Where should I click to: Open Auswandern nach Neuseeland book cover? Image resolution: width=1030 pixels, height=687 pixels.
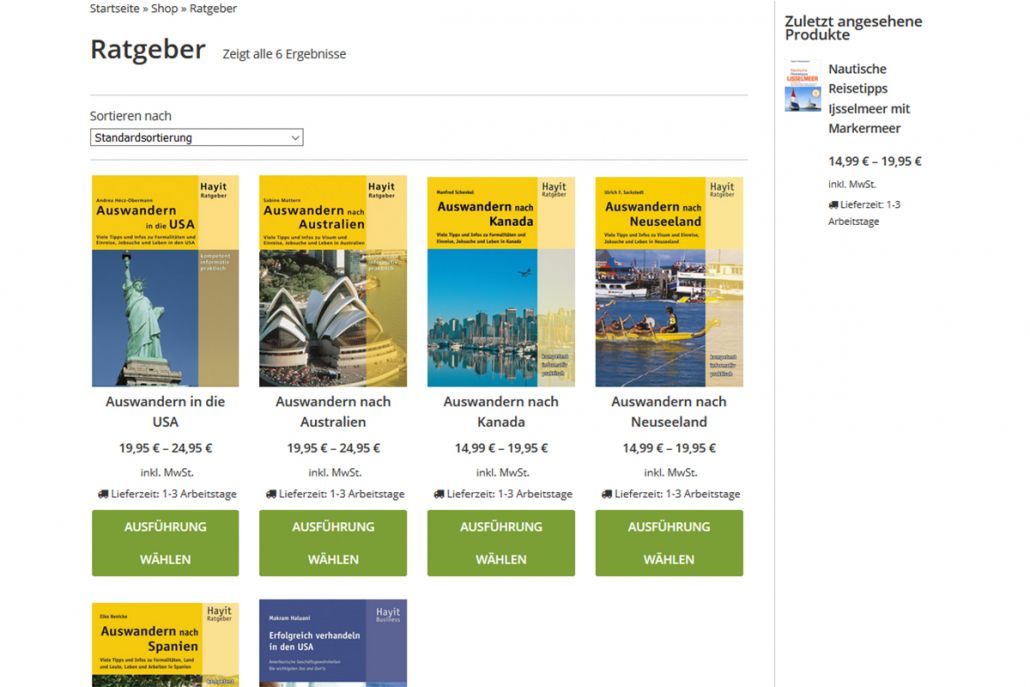[669, 281]
